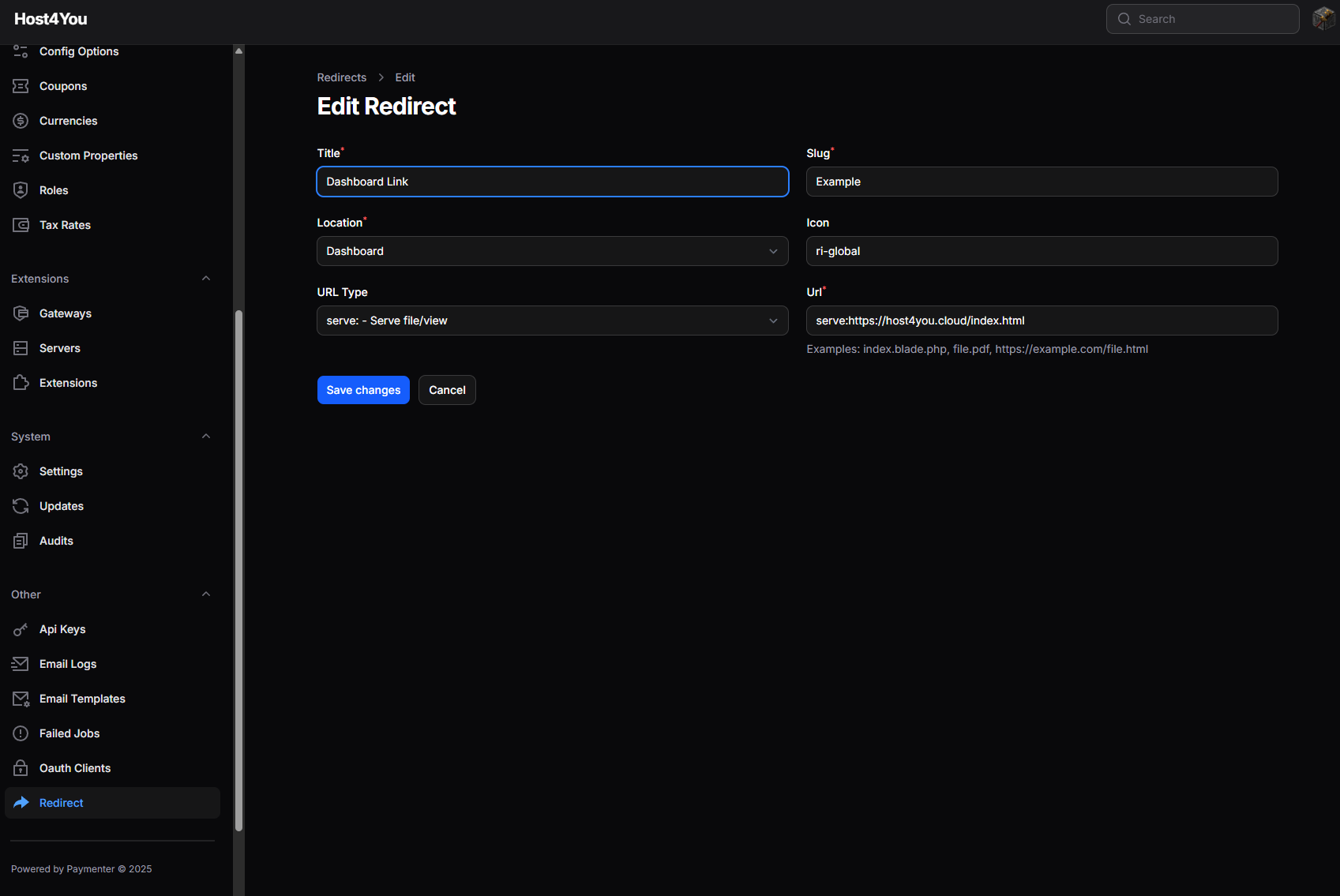Click the Save changes button
The width and height of the screenshot is (1340, 896).
pyautogui.click(x=363, y=390)
